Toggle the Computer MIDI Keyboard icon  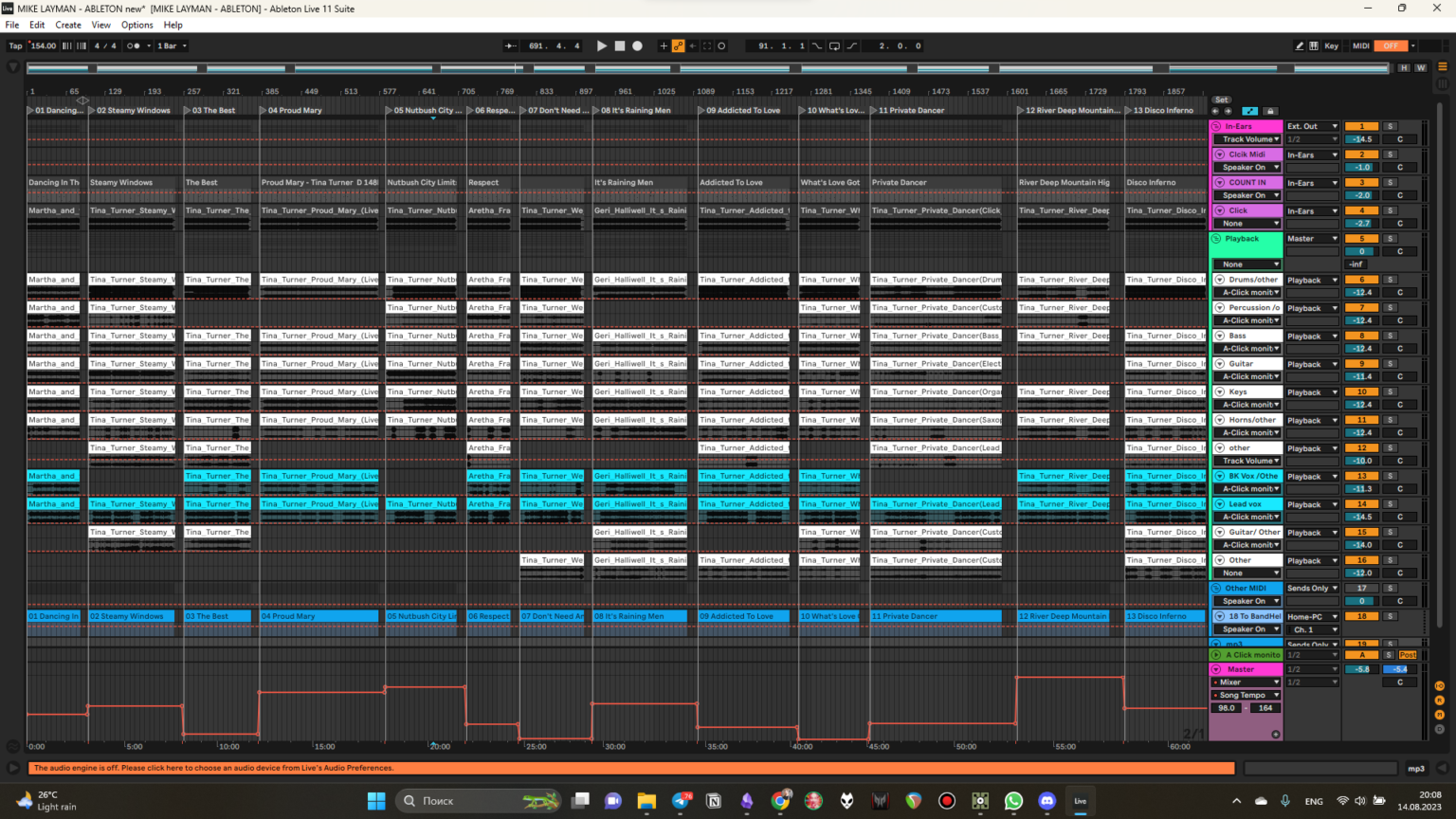coord(1314,45)
